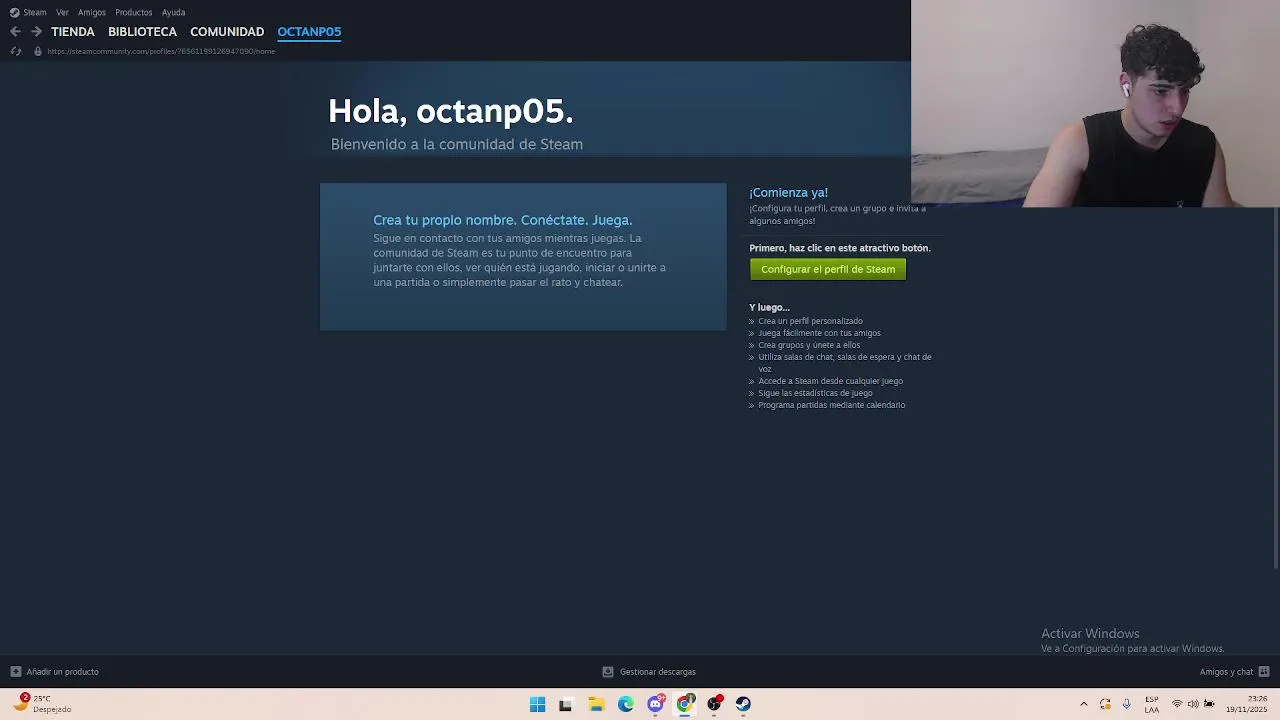This screenshot has width=1280, height=720.
Task: Switch to the BIBLIOTECA tab
Action: 142,32
